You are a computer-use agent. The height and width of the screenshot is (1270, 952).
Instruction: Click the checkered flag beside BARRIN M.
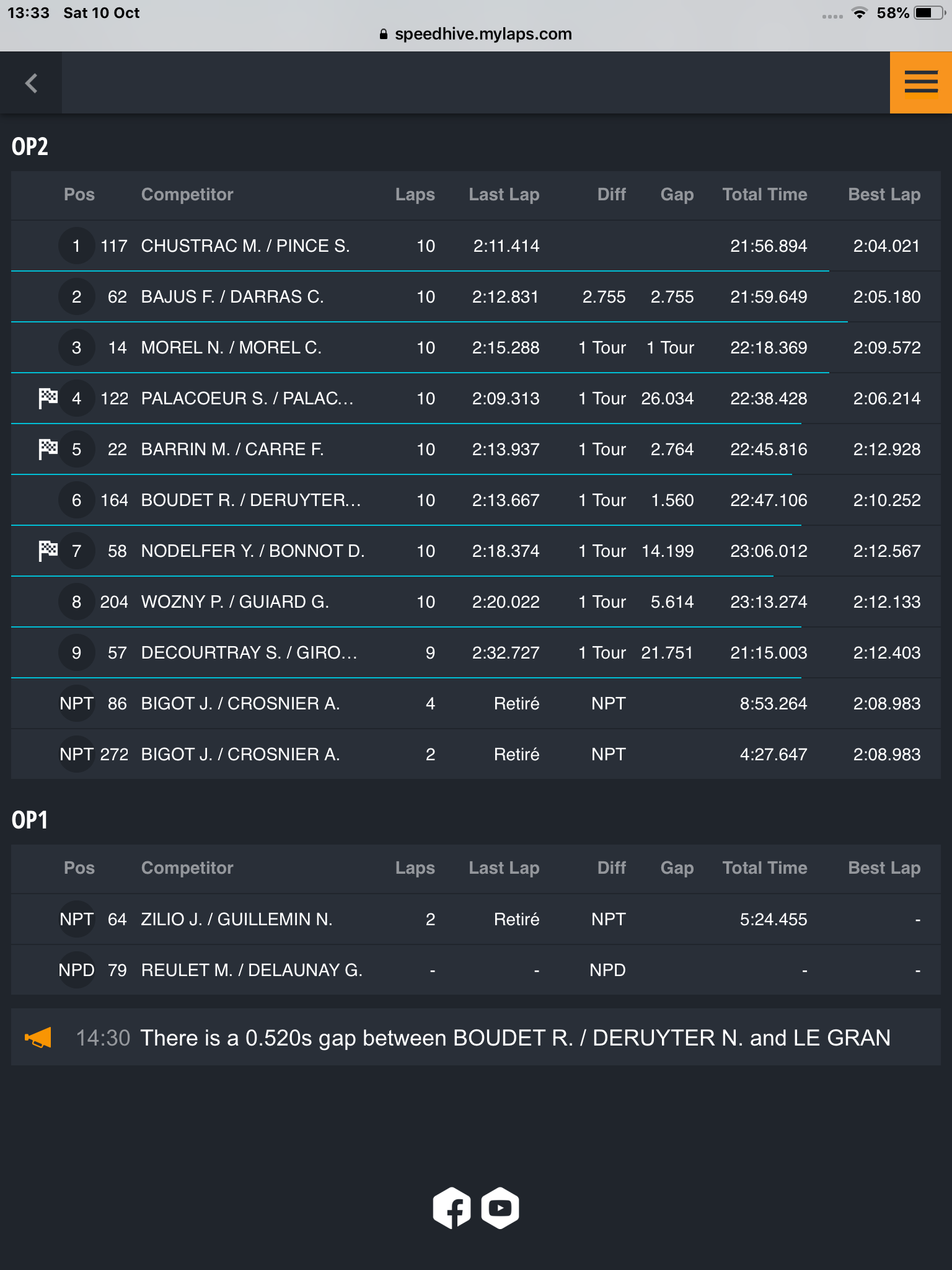[x=48, y=449]
